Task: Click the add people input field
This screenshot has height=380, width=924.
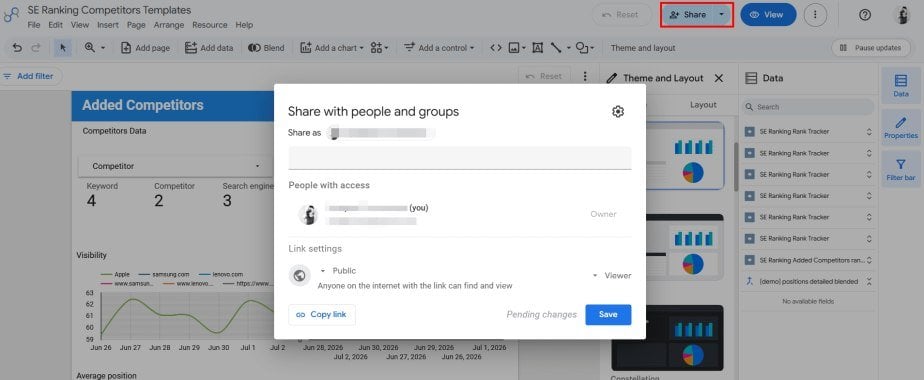Action: 460,158
